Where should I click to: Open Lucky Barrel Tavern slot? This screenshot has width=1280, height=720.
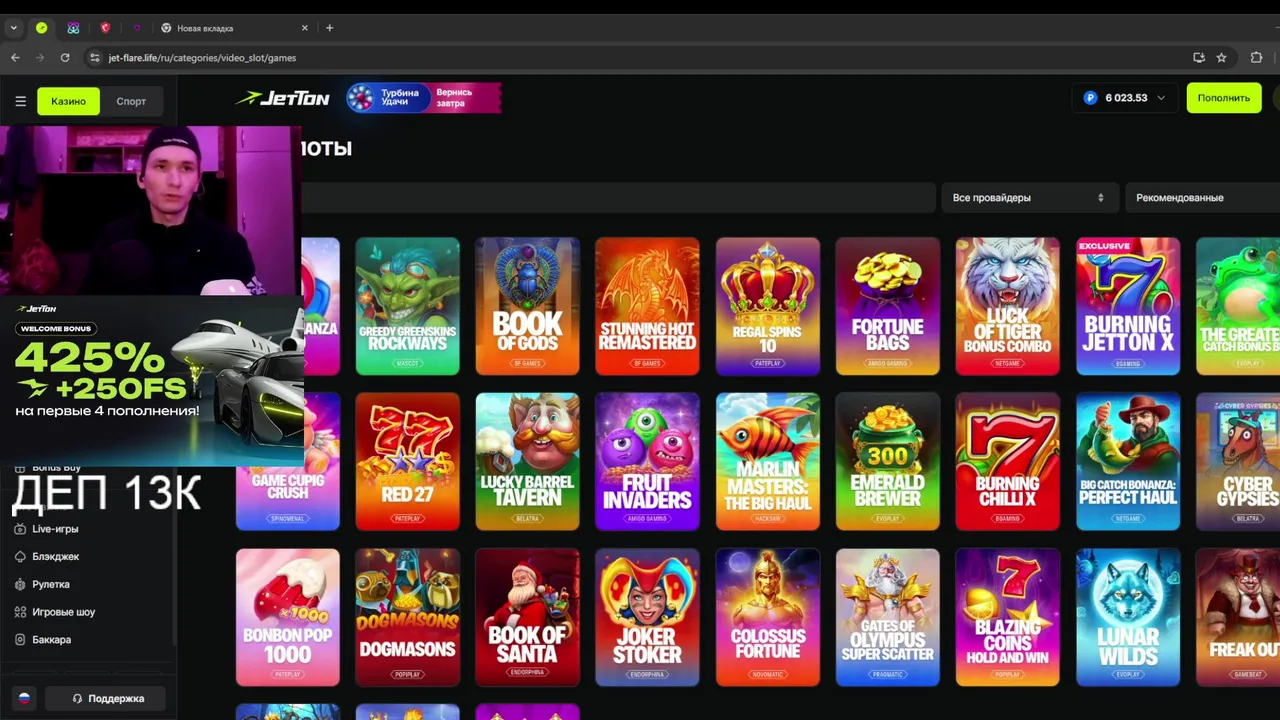(528, 461)
